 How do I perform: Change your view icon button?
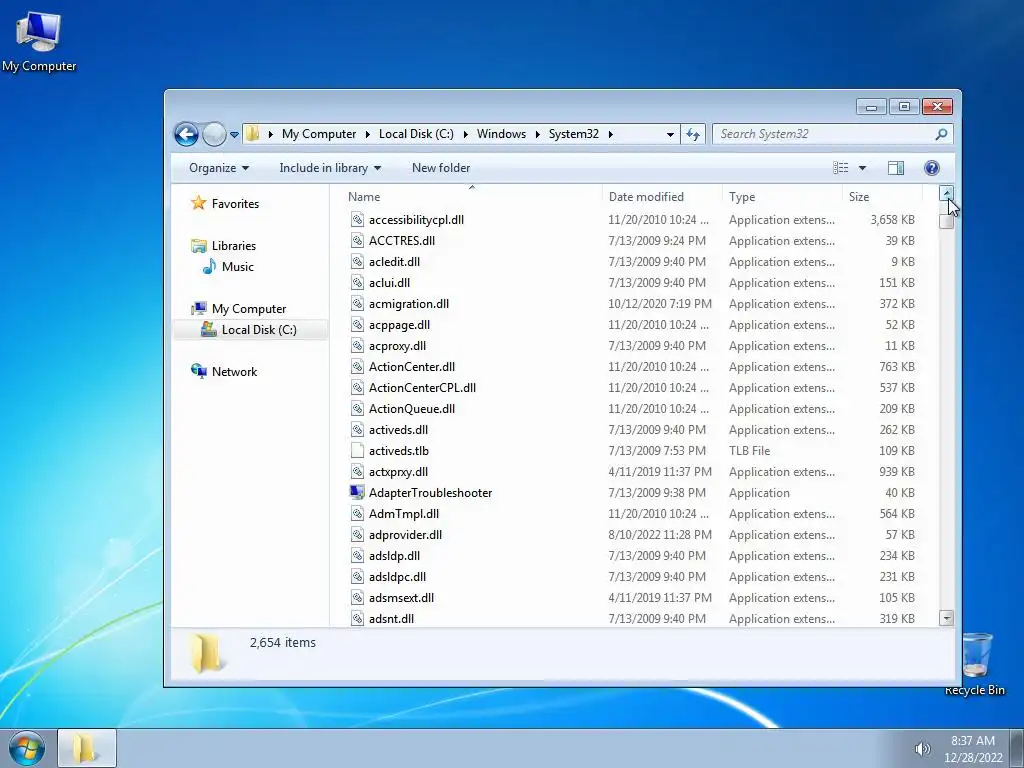pyautogui.click(x=840, y=168)
